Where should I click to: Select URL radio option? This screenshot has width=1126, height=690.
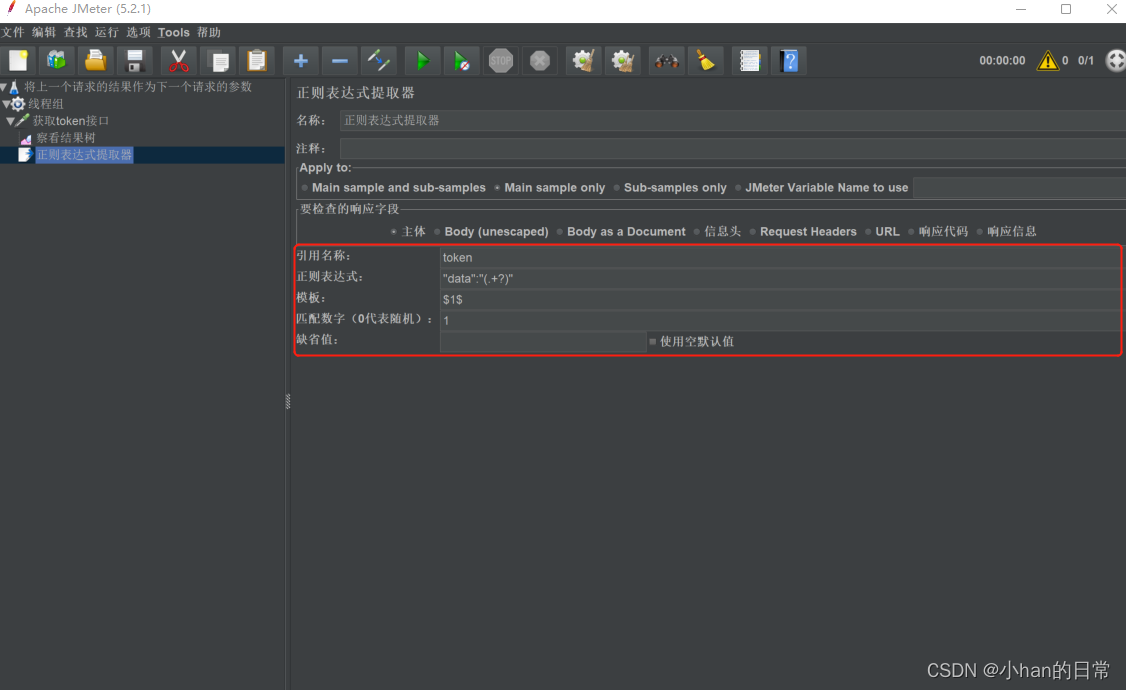[883, 231]
